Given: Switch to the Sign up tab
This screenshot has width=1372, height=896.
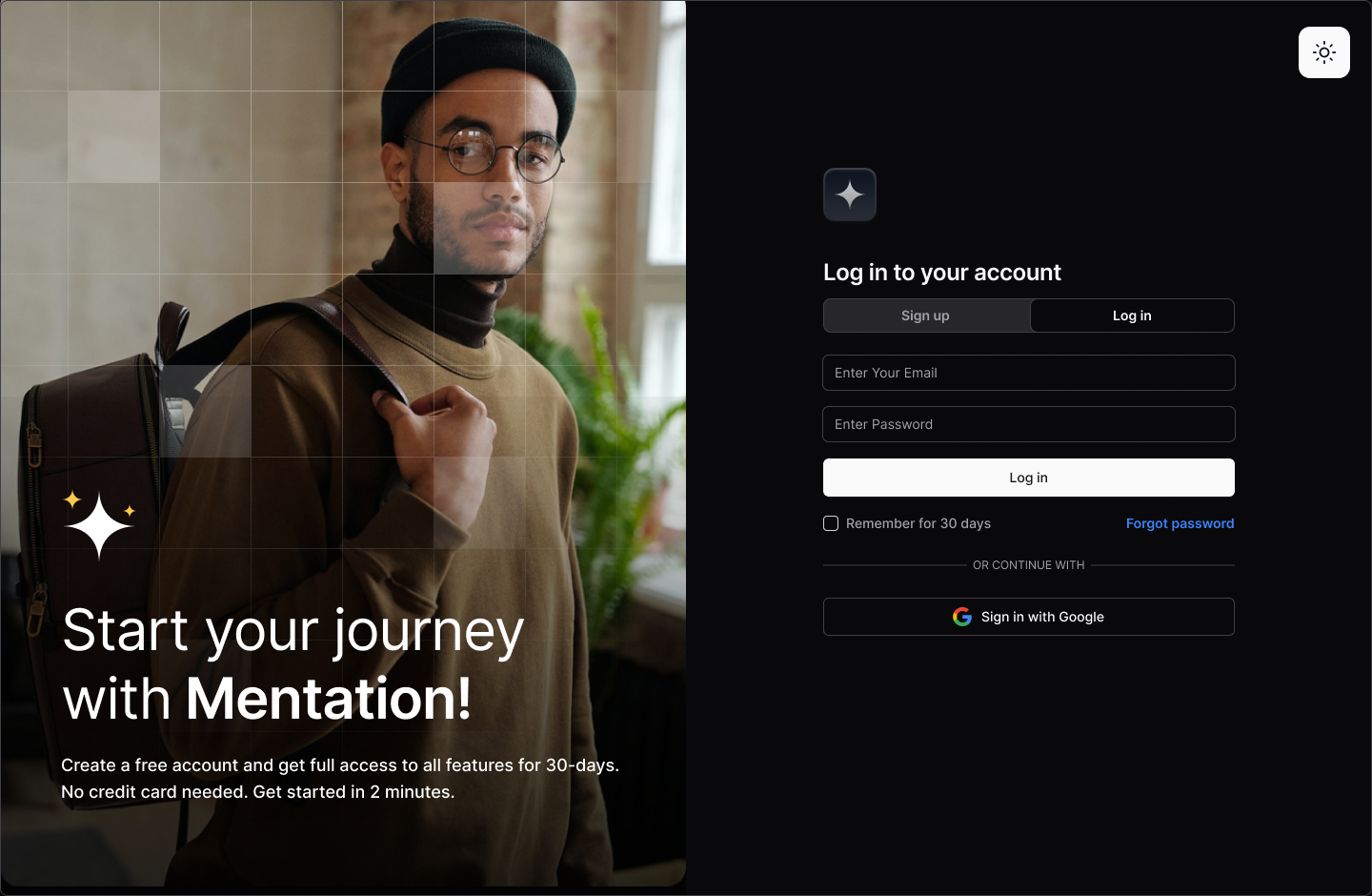Looking at the screenshot, I should pyautogui.click(x=926, y=316).
